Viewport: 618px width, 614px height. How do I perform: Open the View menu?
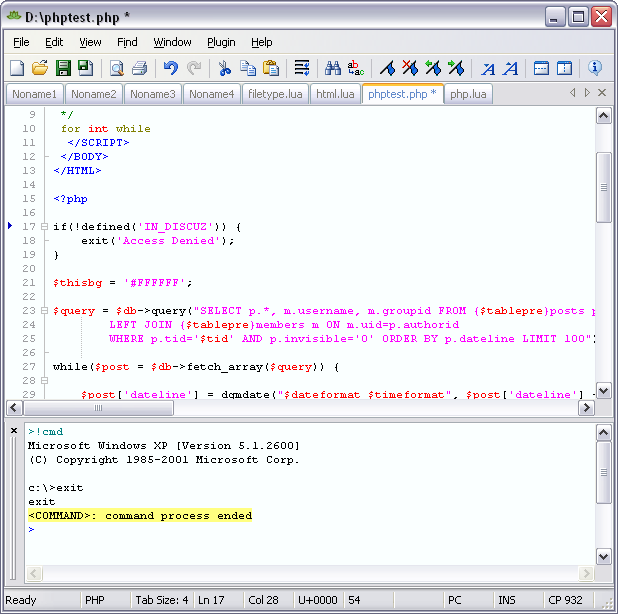(90, 42)
